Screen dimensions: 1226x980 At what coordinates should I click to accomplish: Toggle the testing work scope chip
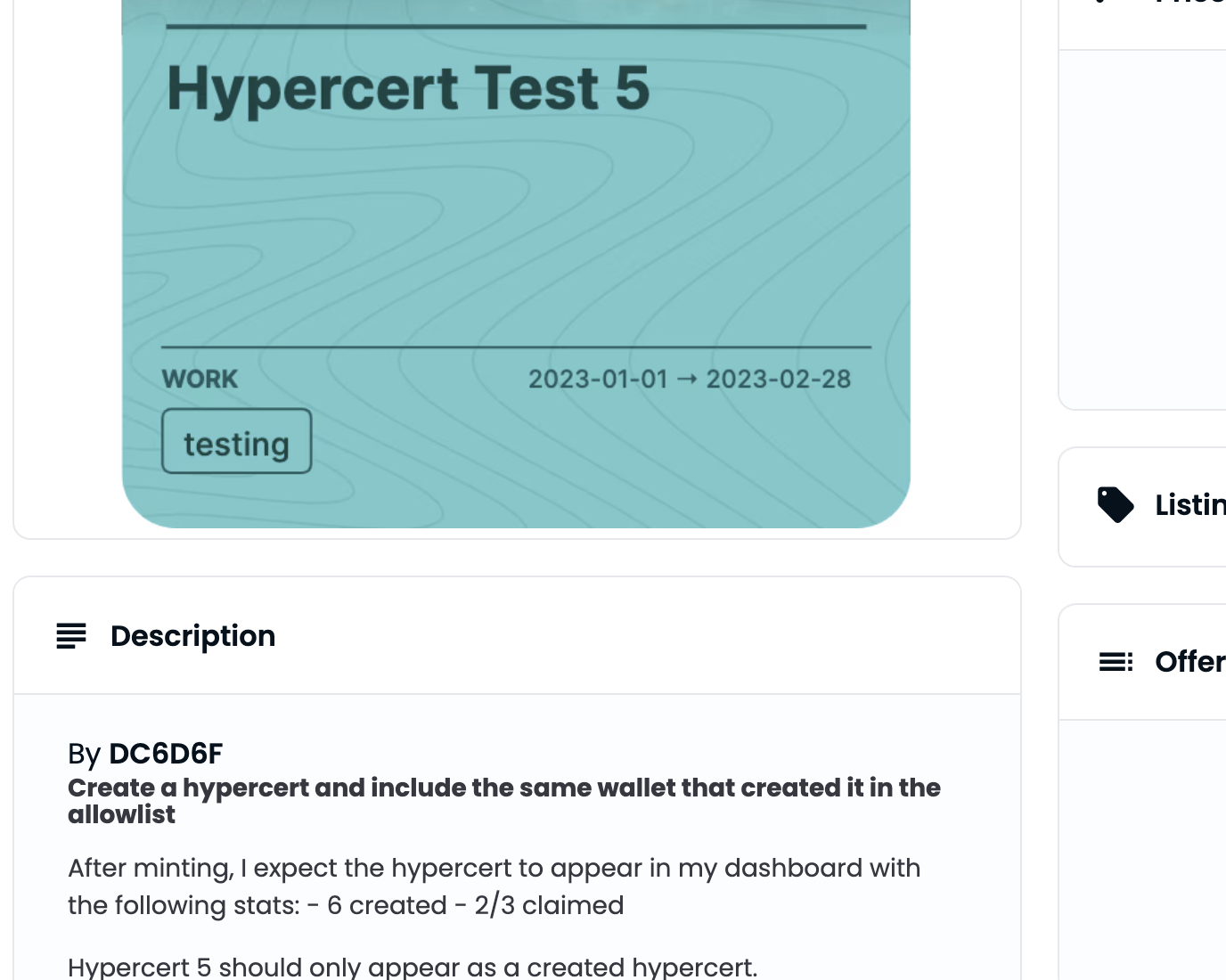(235, 441)
